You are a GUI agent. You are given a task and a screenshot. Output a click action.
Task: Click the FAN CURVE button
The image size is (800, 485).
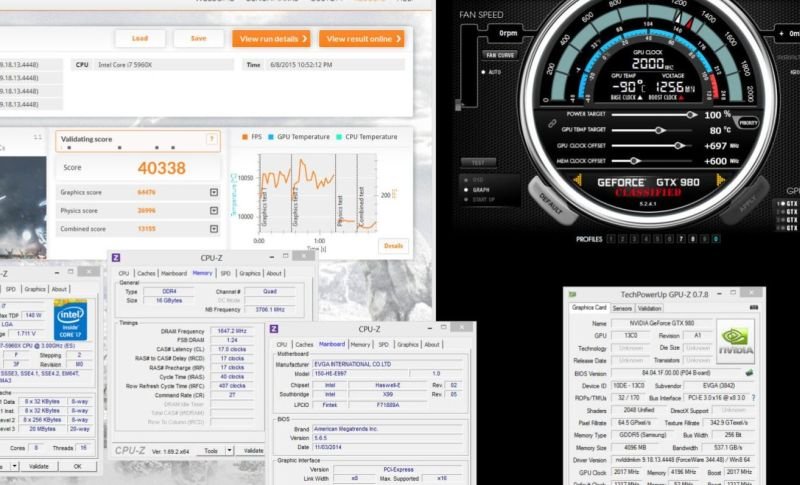coord(500,55)
